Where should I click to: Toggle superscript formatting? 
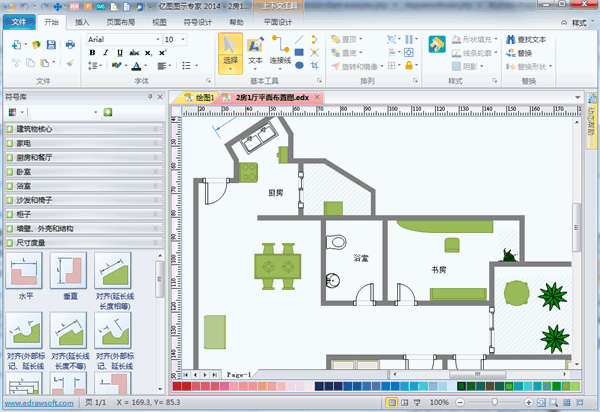click(162, 53)
